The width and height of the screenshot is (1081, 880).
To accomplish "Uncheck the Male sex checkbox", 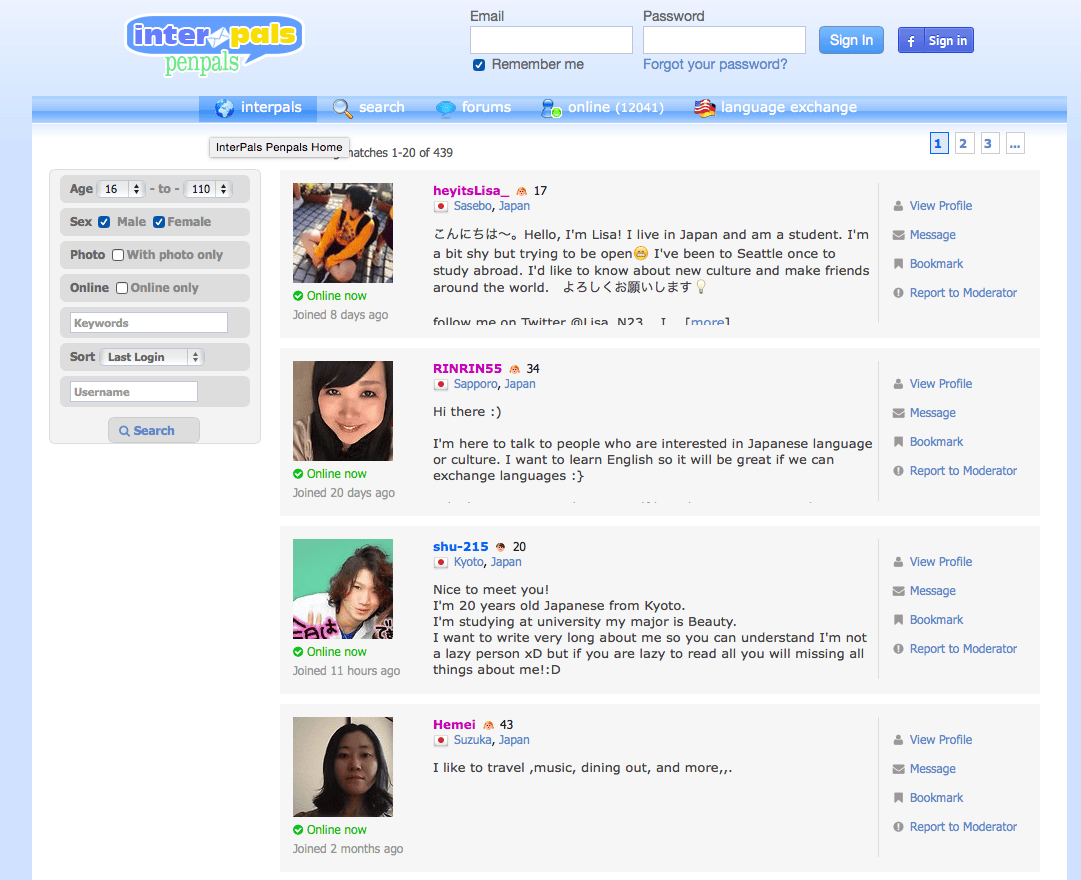I will [104, 222].
